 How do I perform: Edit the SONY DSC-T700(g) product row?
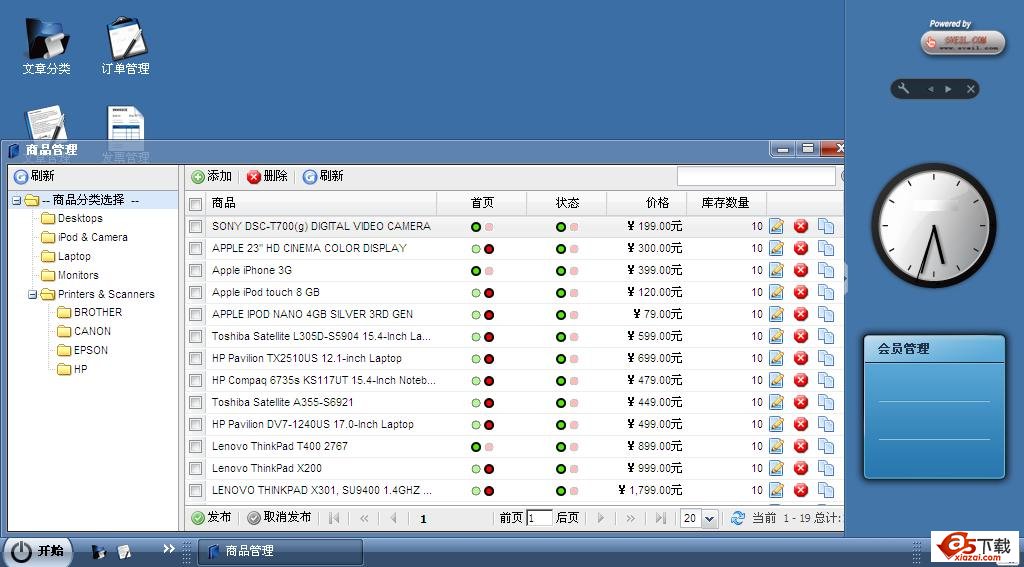coord(776,227)
